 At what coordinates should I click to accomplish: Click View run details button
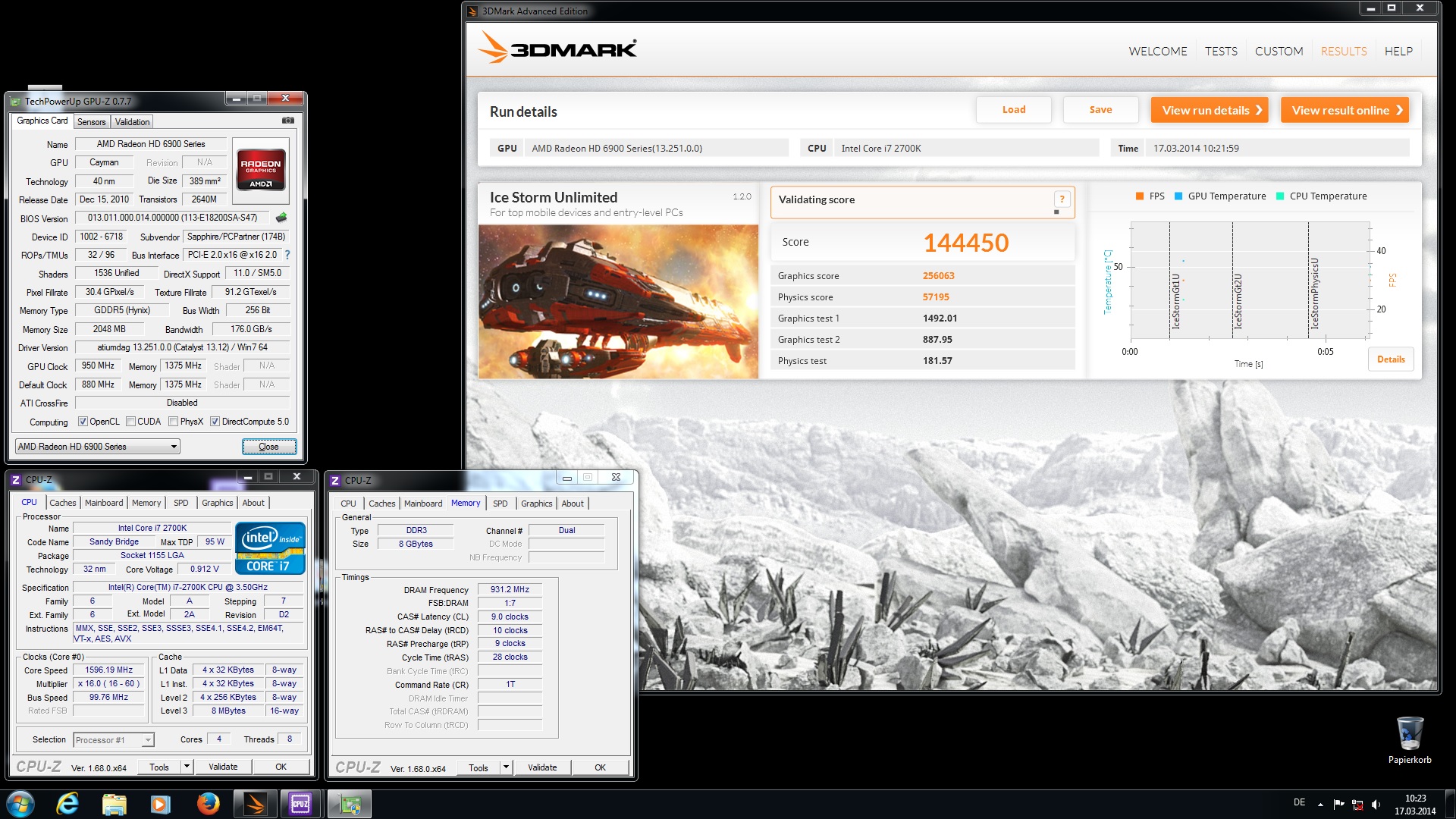[x=1210, y=110]
